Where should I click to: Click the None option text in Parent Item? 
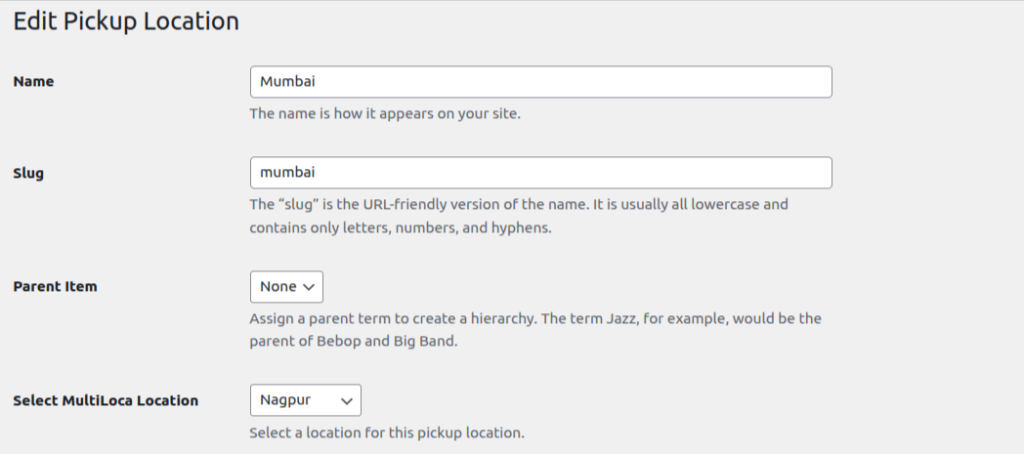coord(278,287)
